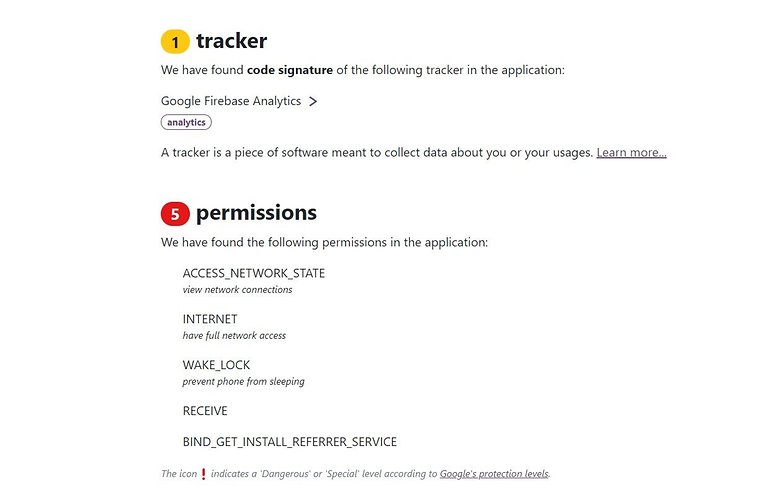Click the bold 'code signature' text
This screenshot has width=782, height=491.
pyautogui.click(x=290, y=70)
